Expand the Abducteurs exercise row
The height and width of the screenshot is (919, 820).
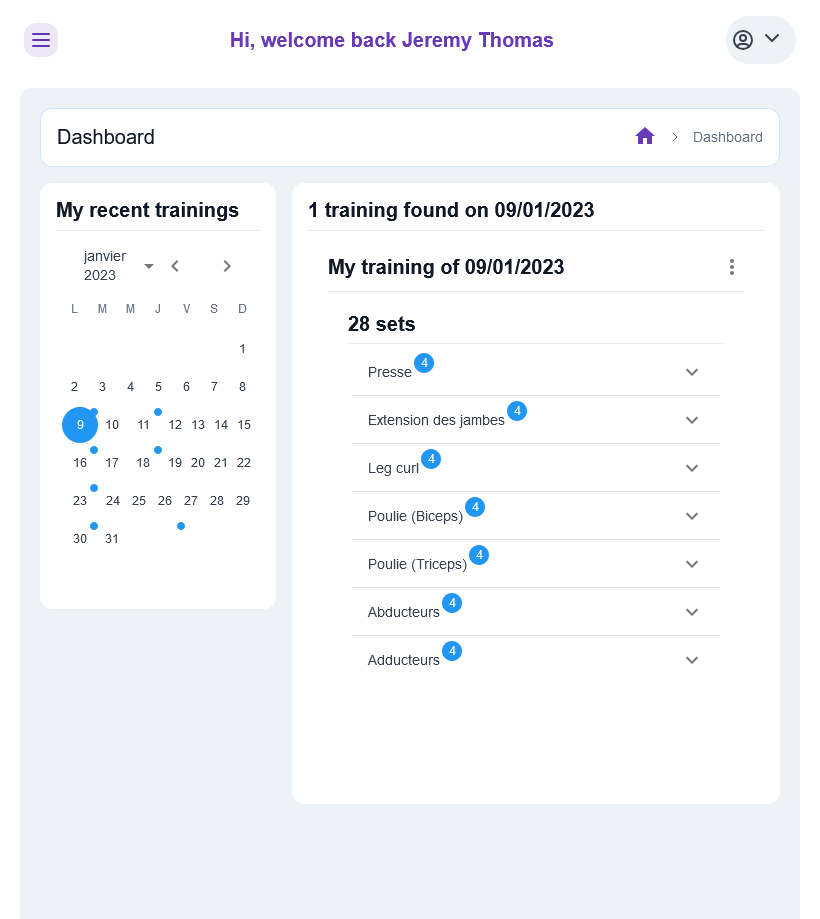691,612
